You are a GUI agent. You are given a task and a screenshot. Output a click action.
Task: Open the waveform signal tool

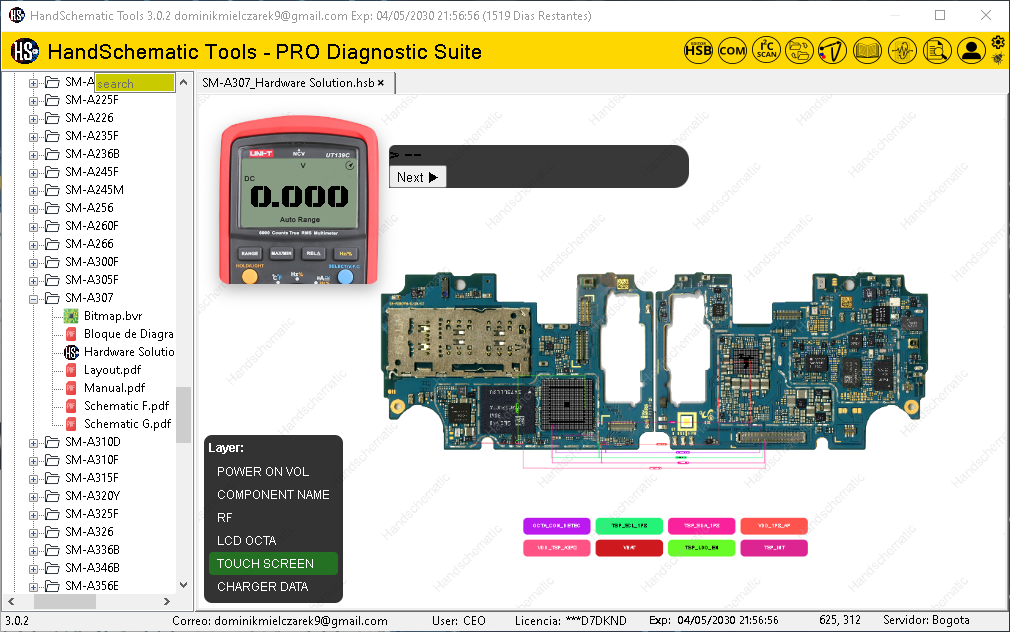pyautogui.click(x=902, y=50)
